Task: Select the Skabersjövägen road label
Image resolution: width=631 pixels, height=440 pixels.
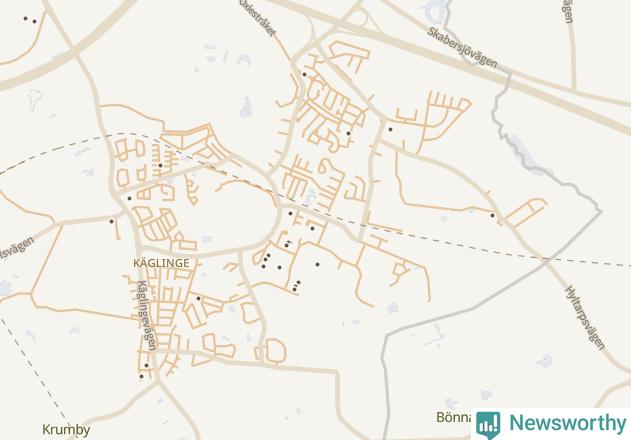Action: pyautogui.click(x=462, y=48)
